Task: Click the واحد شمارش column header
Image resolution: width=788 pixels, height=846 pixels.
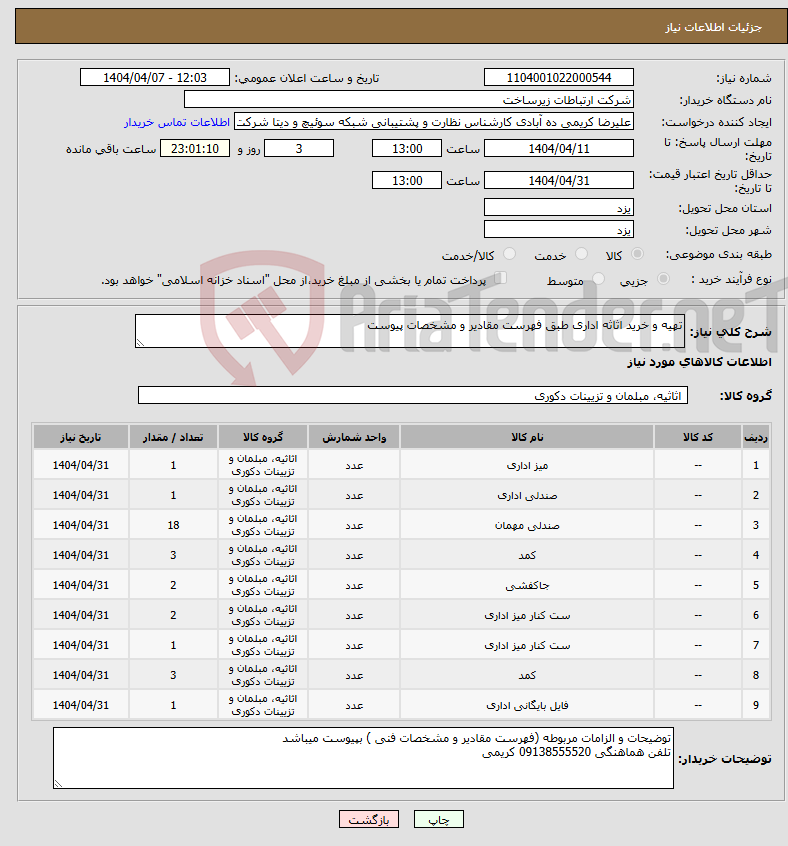Action: pyautogui.click(x=354, y=437)
